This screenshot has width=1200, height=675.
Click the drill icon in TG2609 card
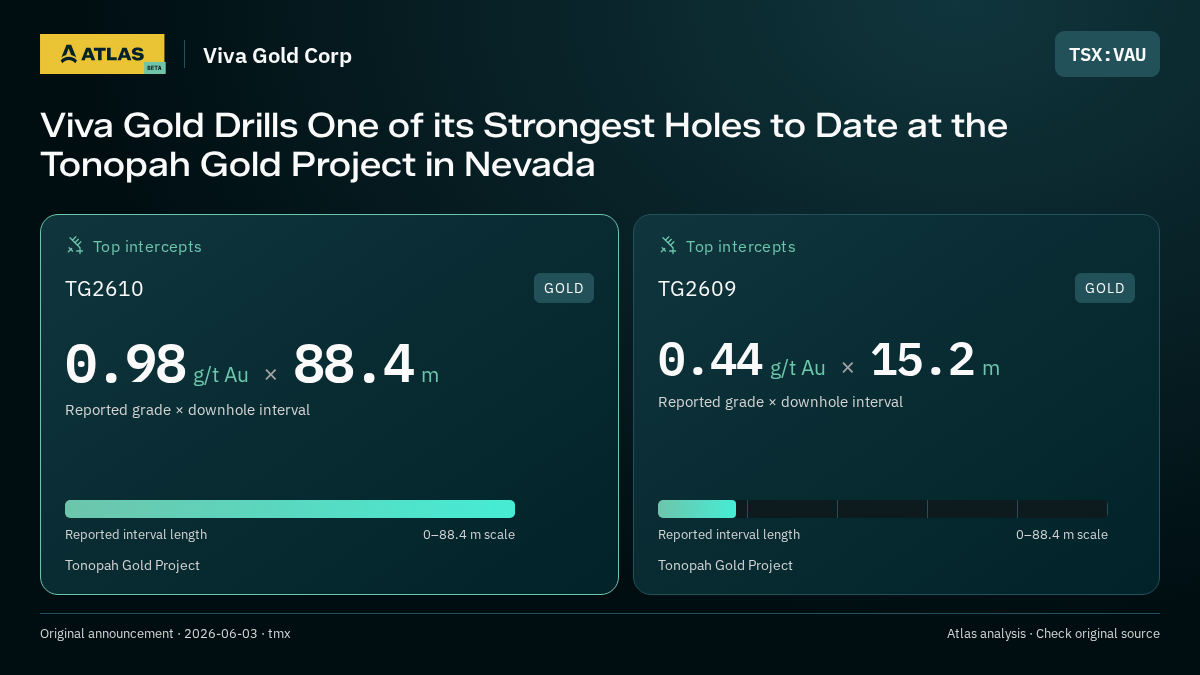(x=668, y=245)
